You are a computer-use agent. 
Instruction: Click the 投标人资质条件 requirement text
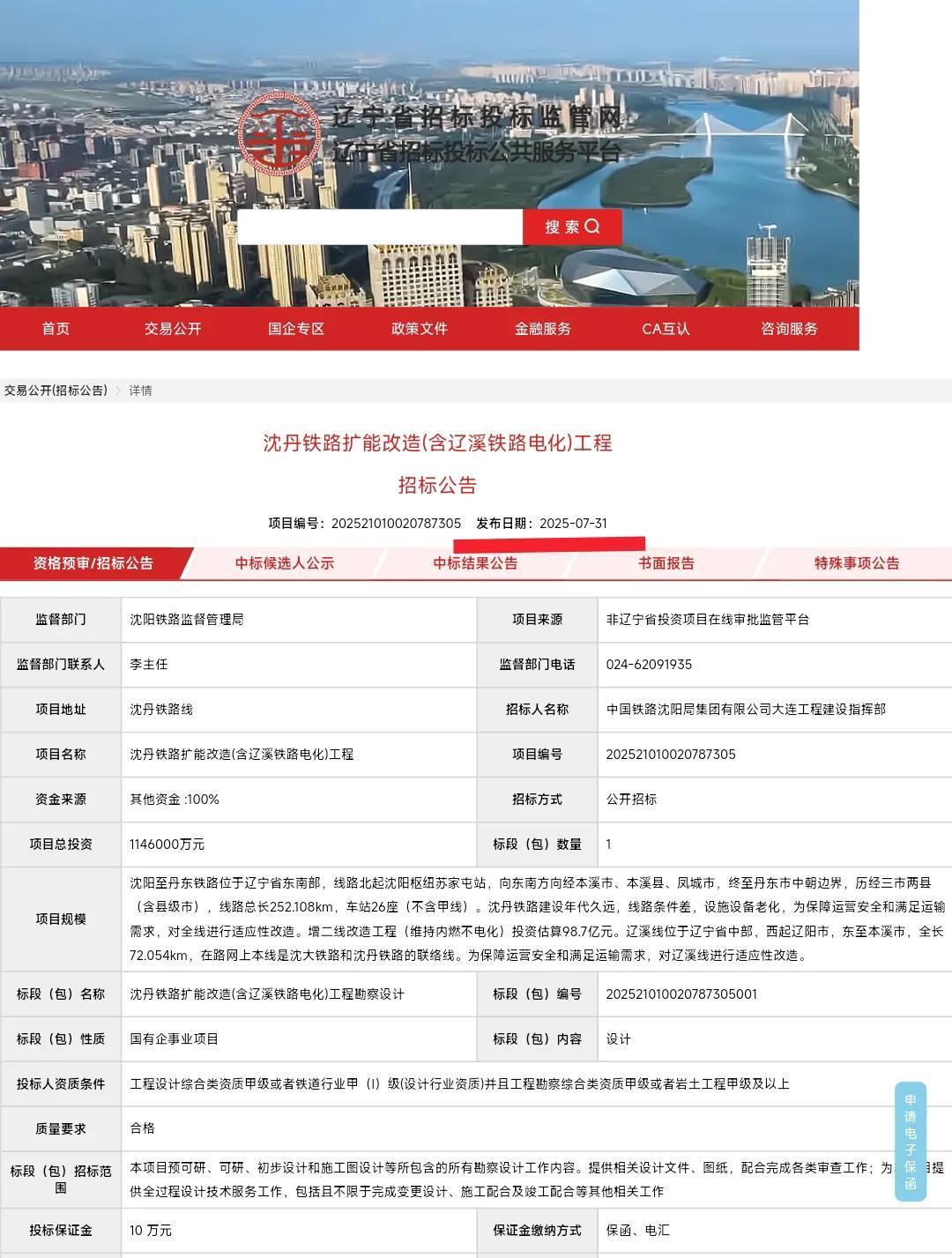coord(459,1084)
